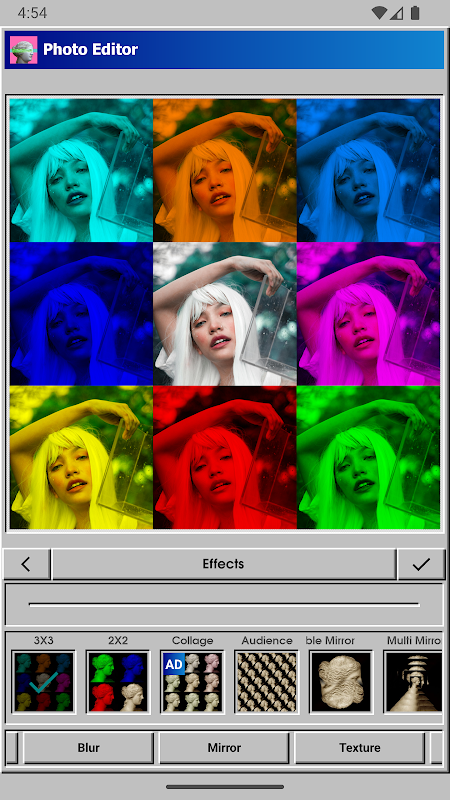Open the Blur effects category
The height and width of the screenshot is (800, 450).
[x=89, y=747]
